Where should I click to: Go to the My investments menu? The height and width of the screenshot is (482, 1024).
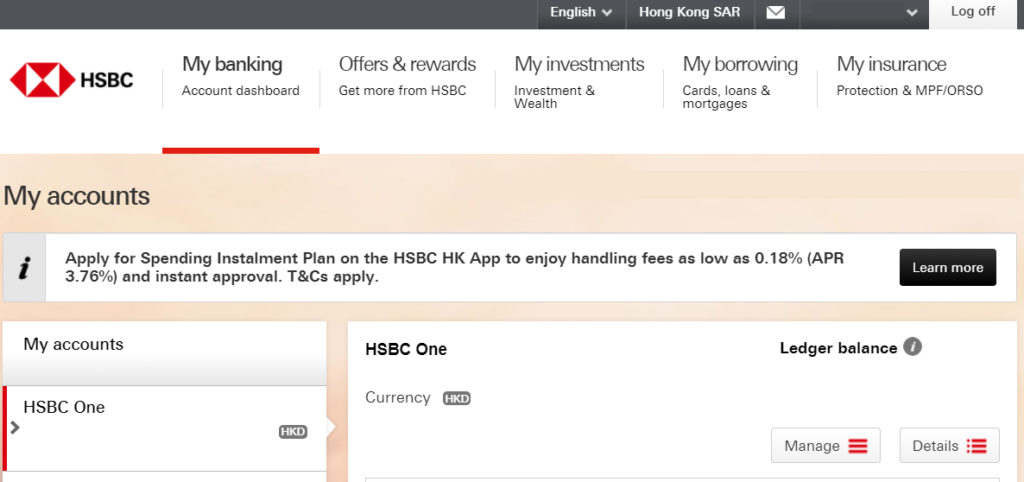pos(579,77)
